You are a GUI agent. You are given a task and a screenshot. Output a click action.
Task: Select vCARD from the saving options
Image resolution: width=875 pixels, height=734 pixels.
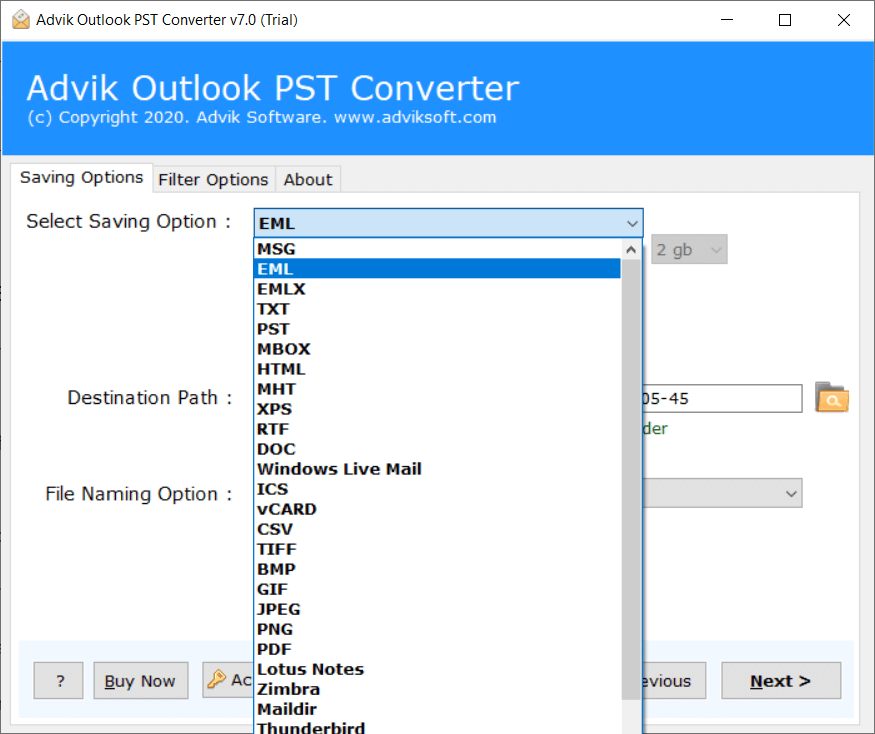[438, 510]
